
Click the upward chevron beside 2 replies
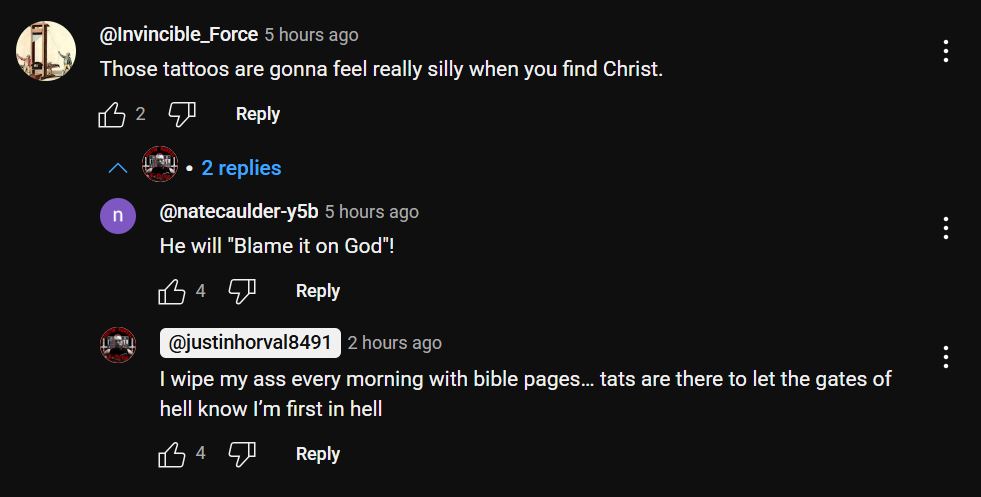pos(118,168)
